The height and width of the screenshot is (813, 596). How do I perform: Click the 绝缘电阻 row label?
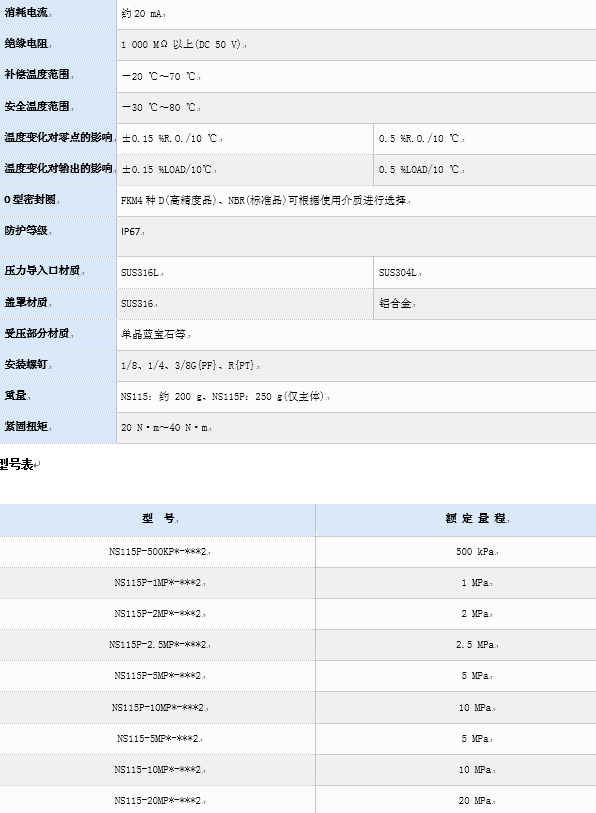pyautogui.click(x=28, y=44)
